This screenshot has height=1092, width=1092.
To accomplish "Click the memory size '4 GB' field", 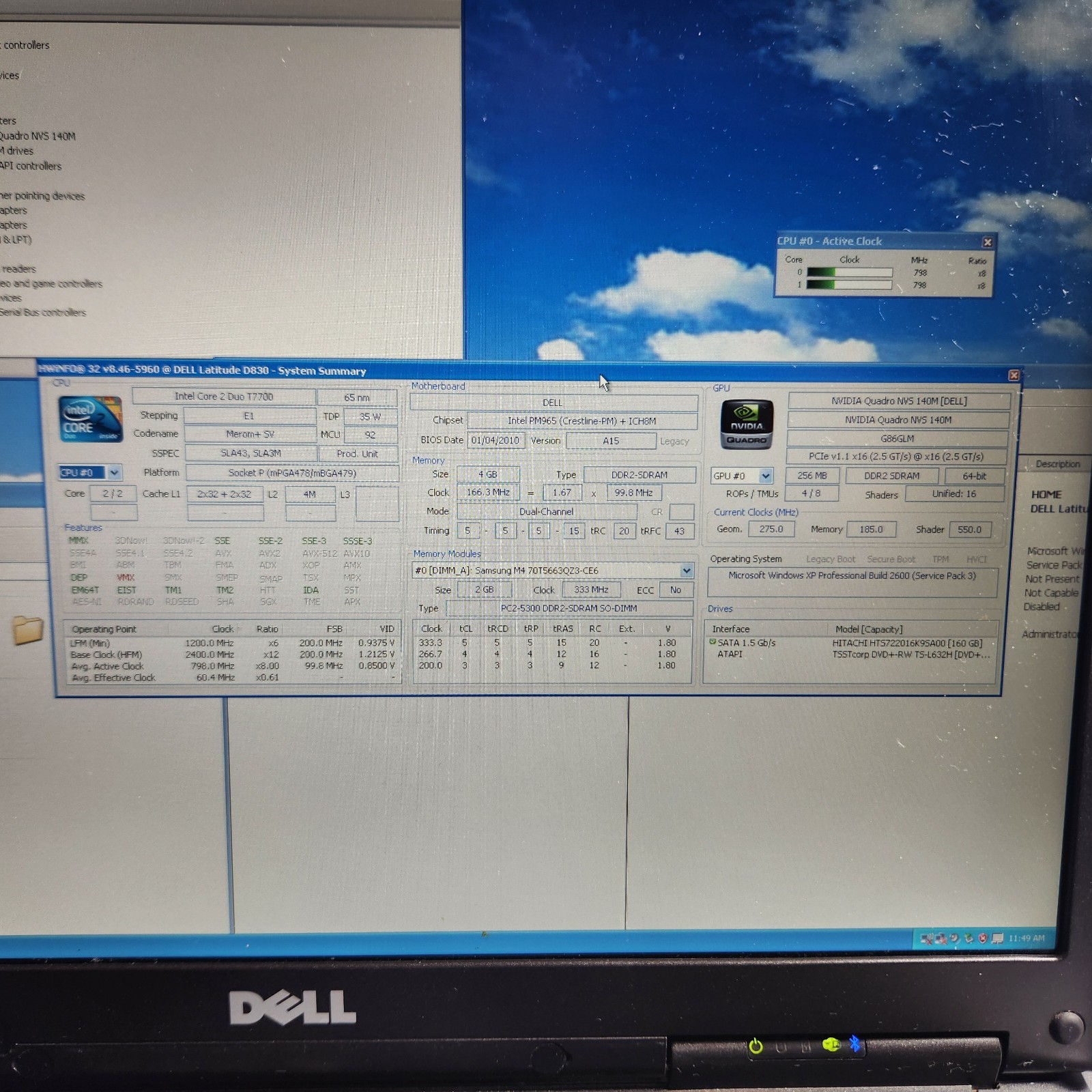I will [488, 474].
